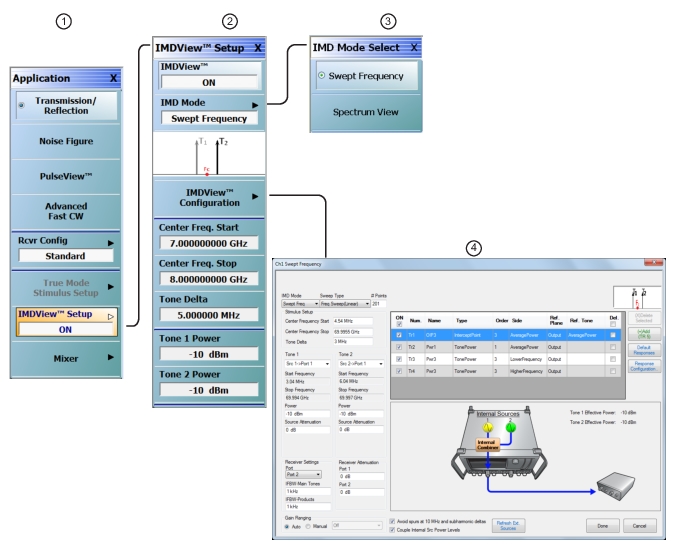Edit dialog Center Frequency Start field

coord(353,321)
